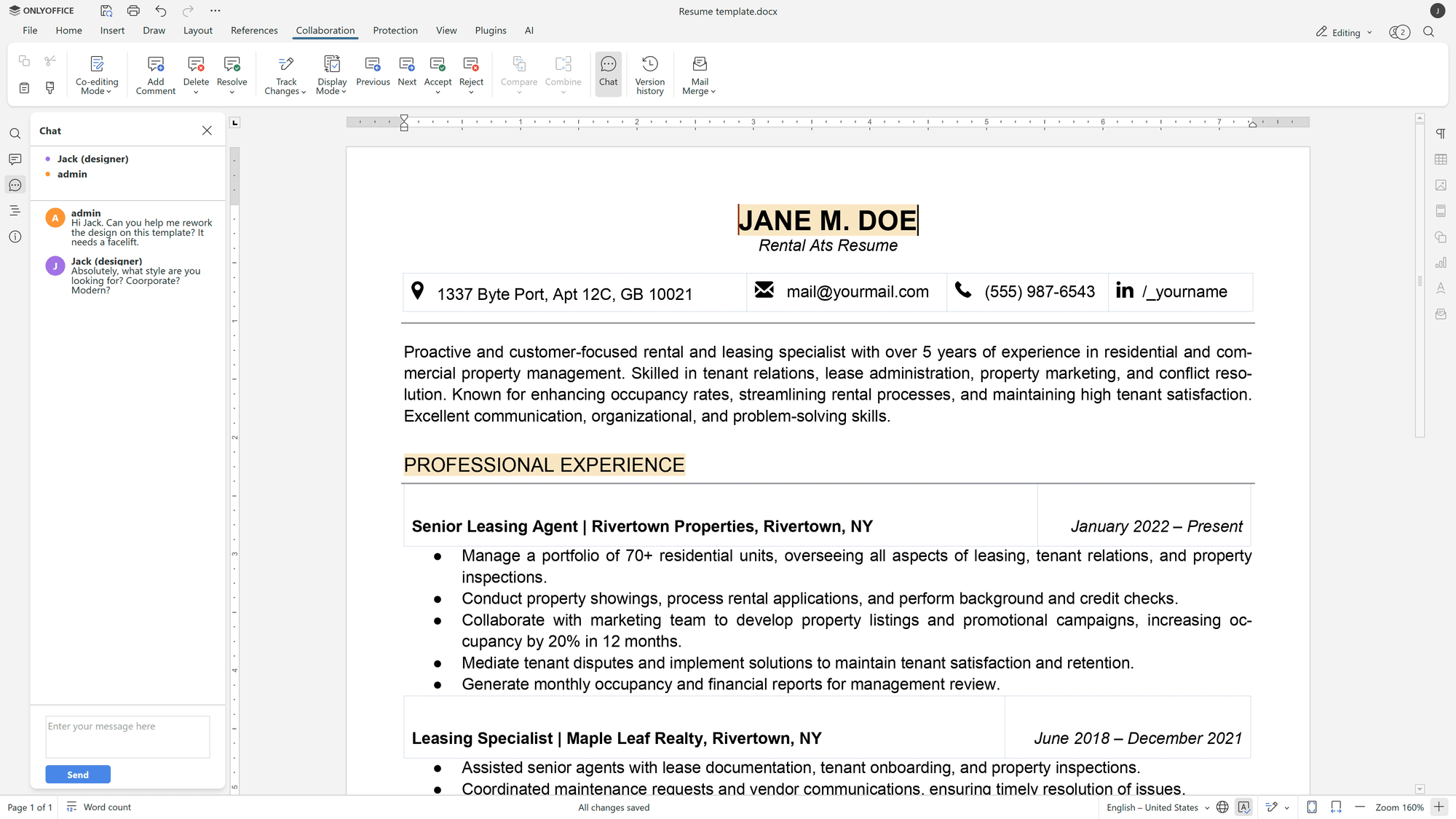Click the Zoom out minus button

tap(1359, 807)
